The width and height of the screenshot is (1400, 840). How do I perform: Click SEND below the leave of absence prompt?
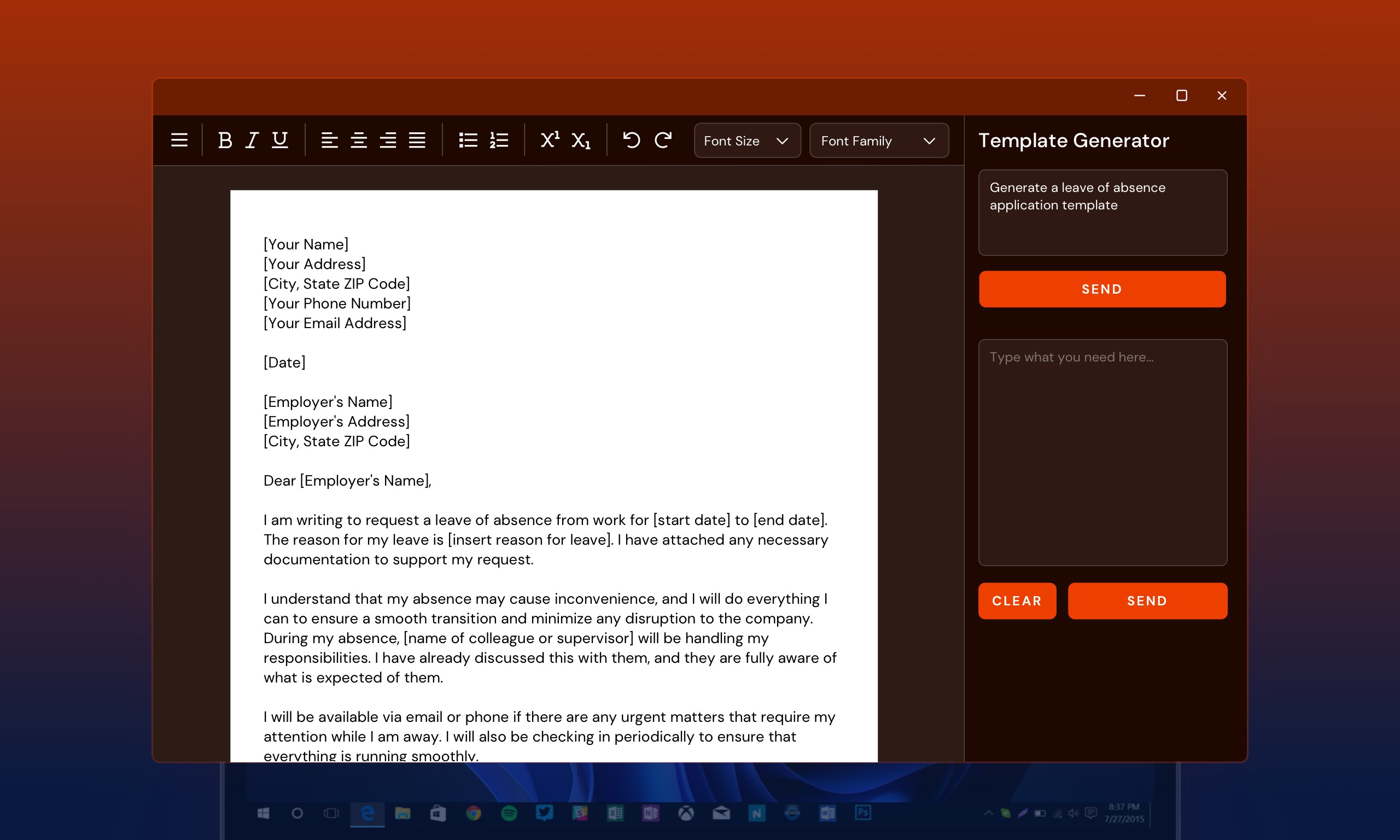coord(1102,289)
